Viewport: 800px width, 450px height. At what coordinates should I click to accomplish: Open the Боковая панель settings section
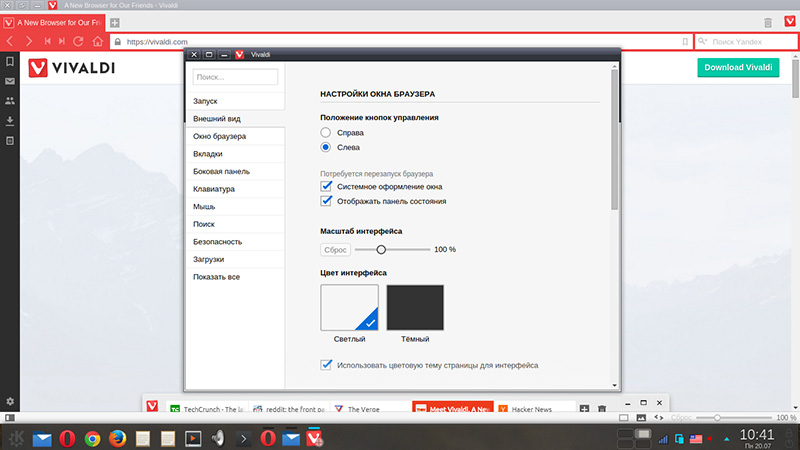coord(235,171)
